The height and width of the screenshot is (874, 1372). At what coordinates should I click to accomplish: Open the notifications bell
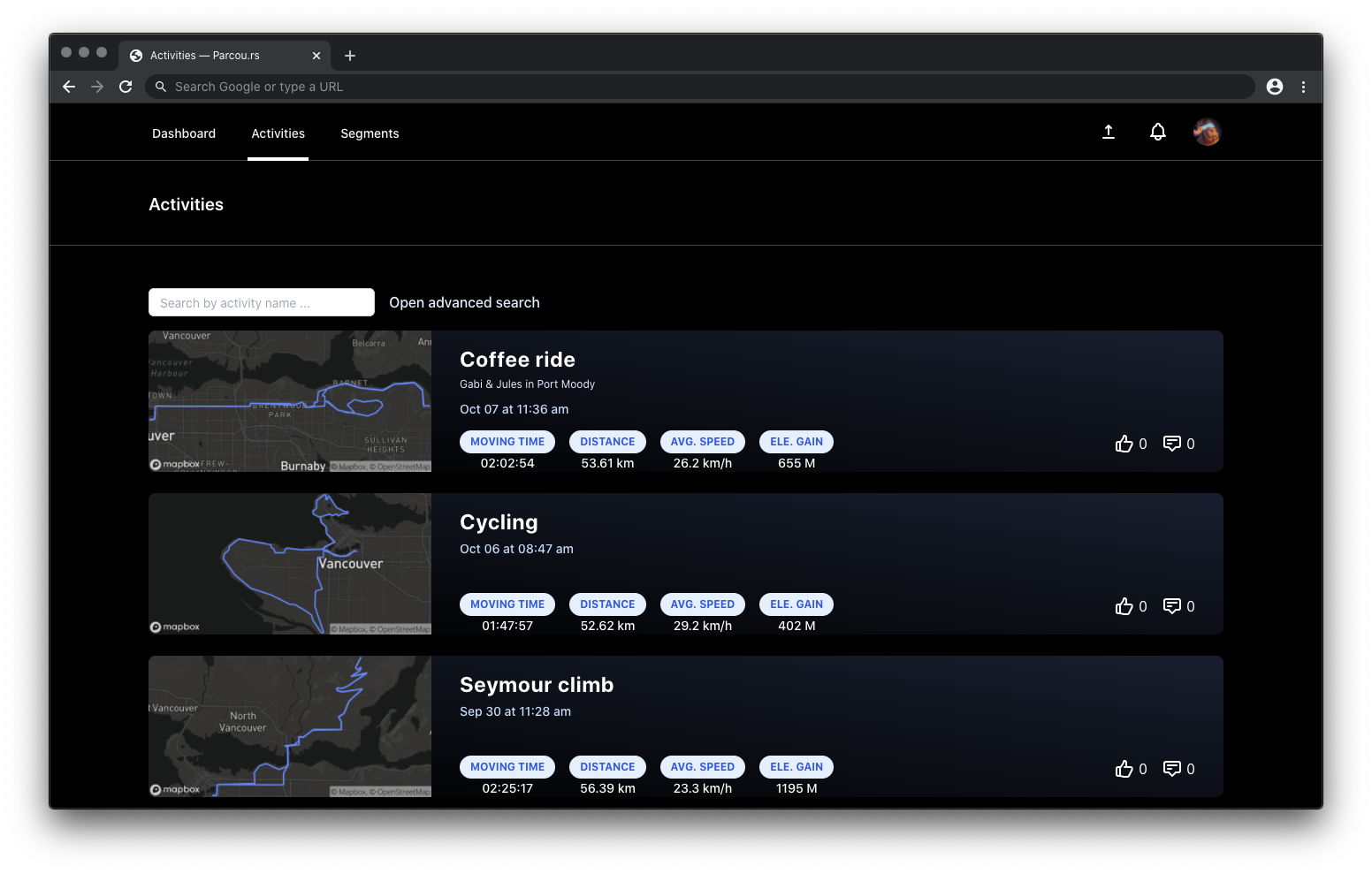point(1157,132)
